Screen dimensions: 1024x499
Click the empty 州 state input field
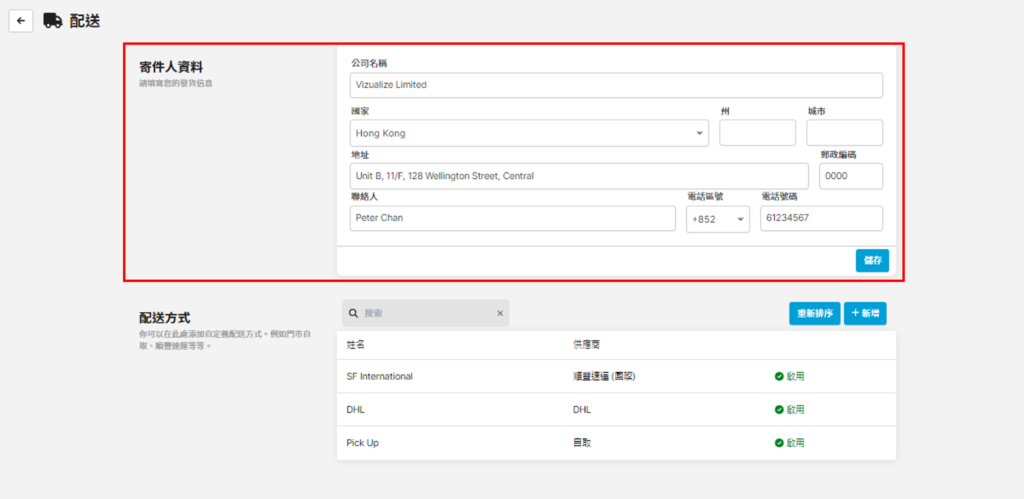point(757,133)
